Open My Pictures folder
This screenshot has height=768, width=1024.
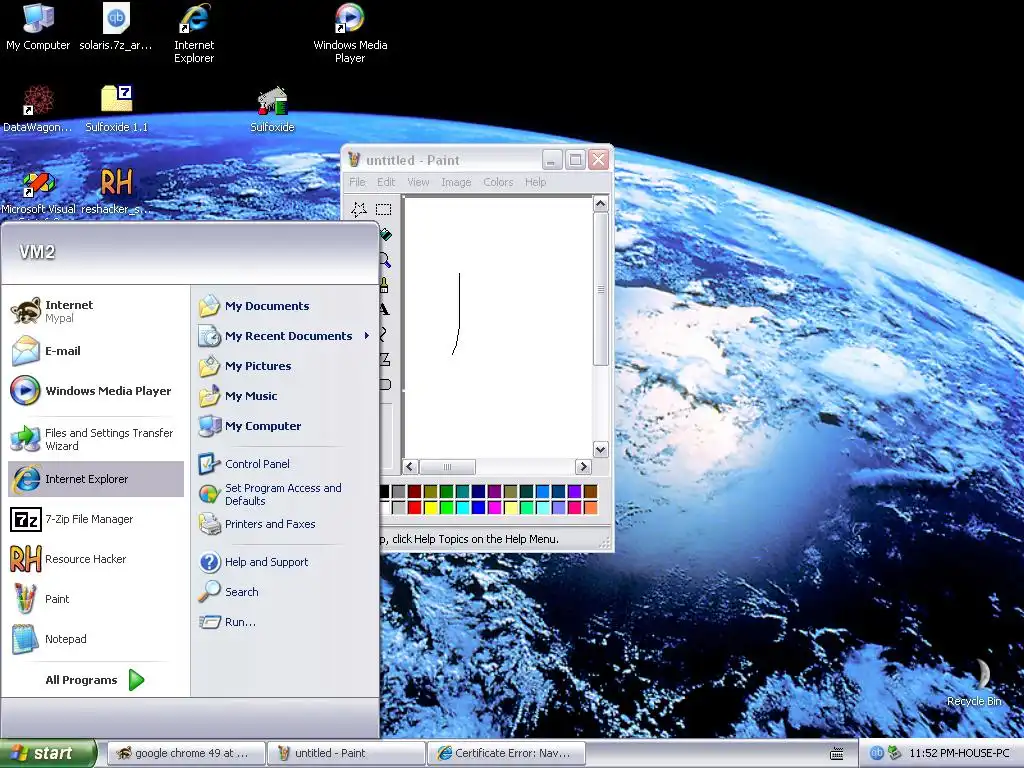pos(284,366)
